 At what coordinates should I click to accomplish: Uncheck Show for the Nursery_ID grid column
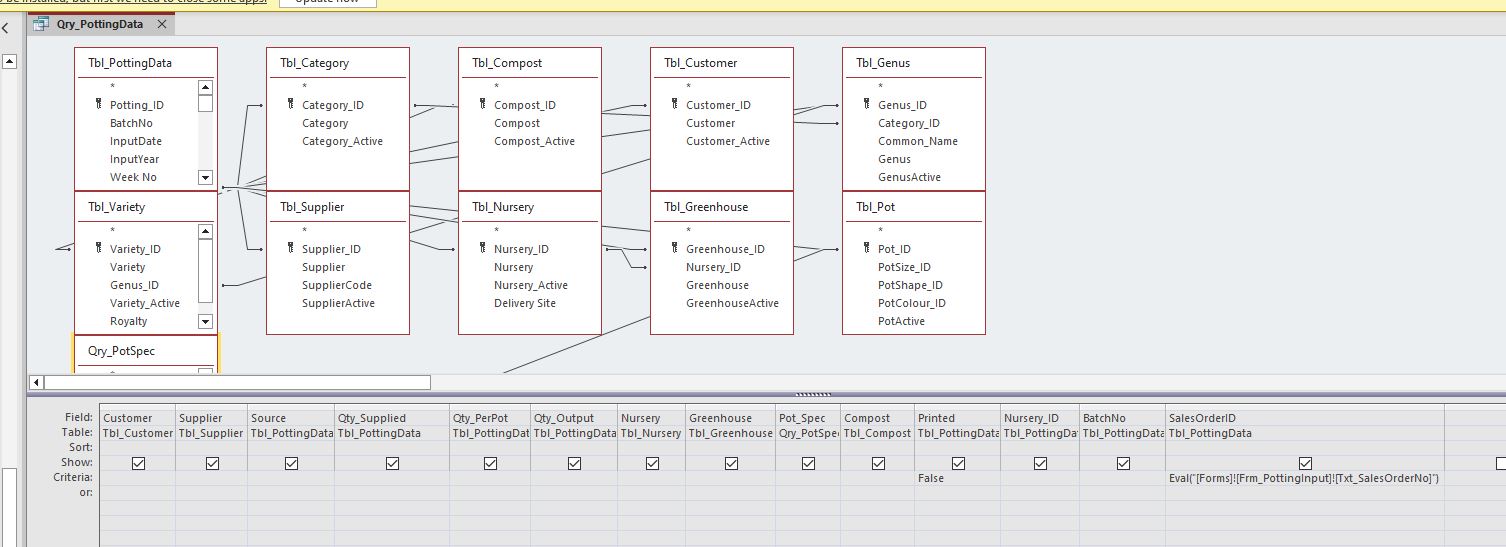[1040, 463]
